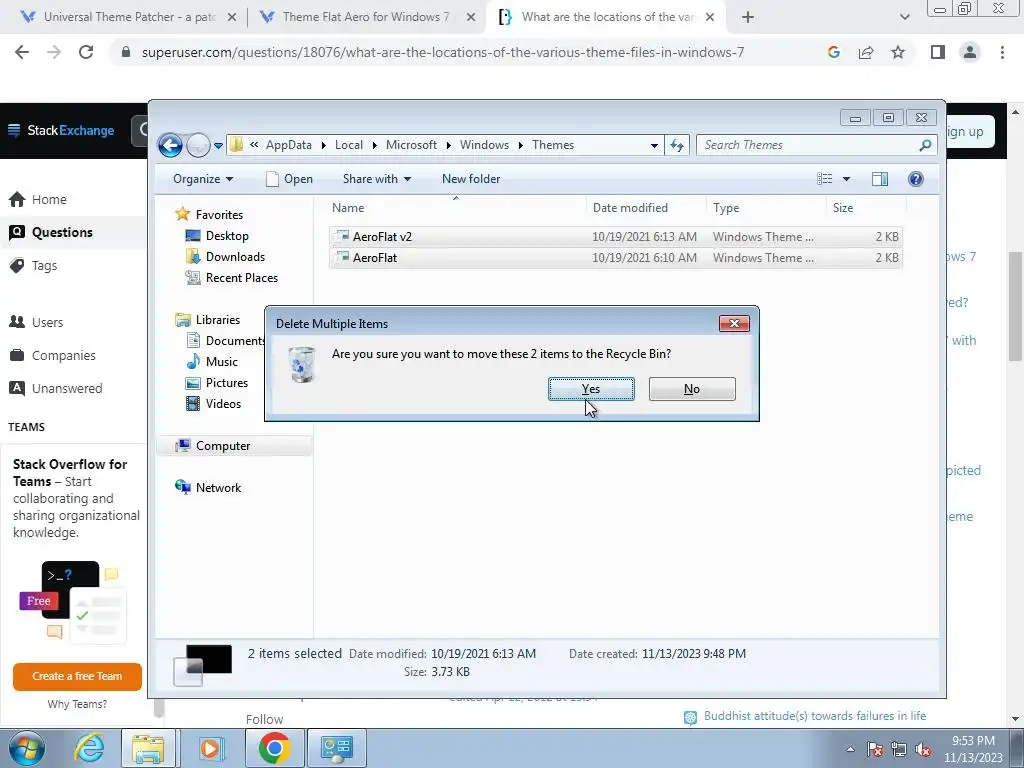Open Chrome tab search chevron
The width and height of the screenshot is (1024, 768).
[x=904, y=18]
